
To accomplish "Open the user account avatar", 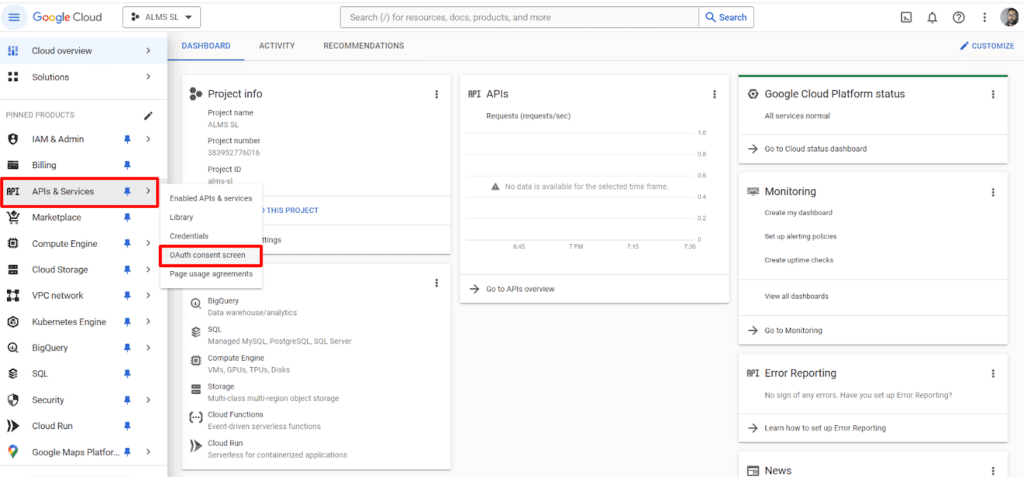I will coord(1009,18).
